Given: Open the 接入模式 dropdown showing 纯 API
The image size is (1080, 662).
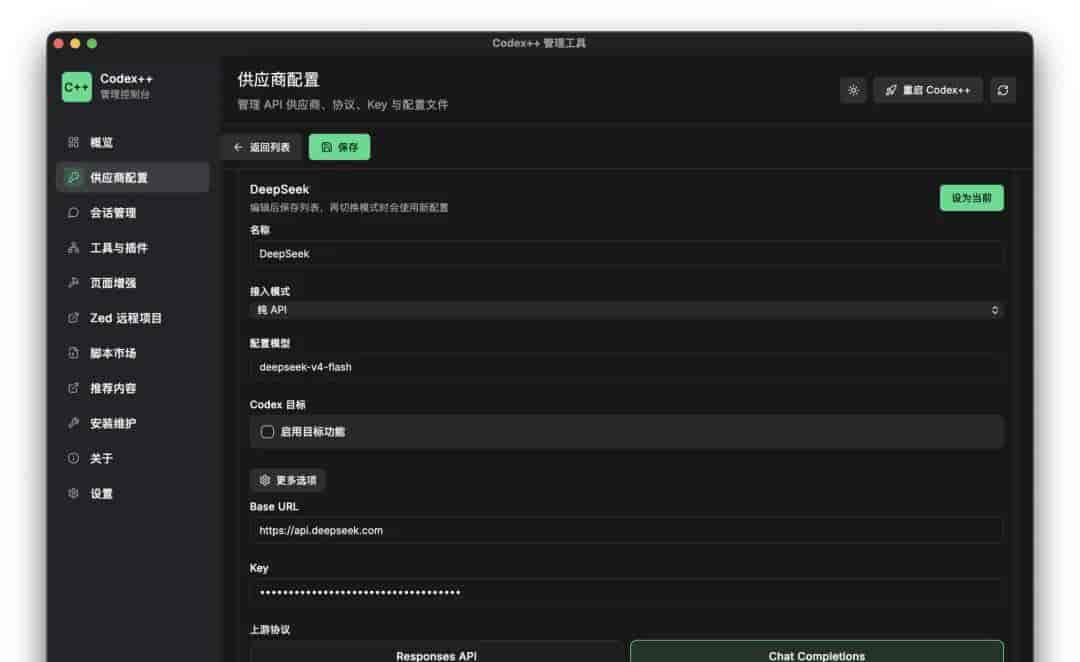Looking at the screenshot, I should click(x=626, y=311).
